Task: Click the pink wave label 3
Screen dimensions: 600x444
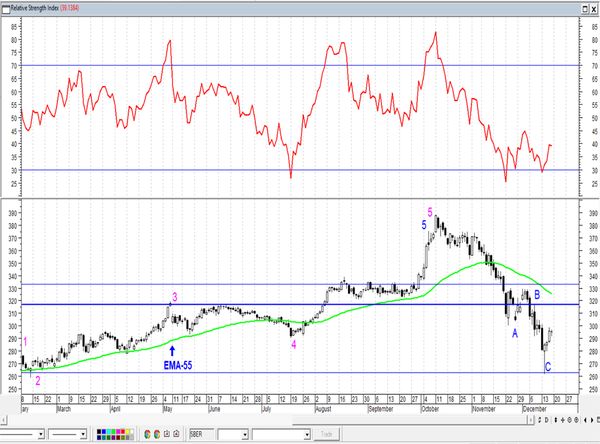Action: [174, 297]
